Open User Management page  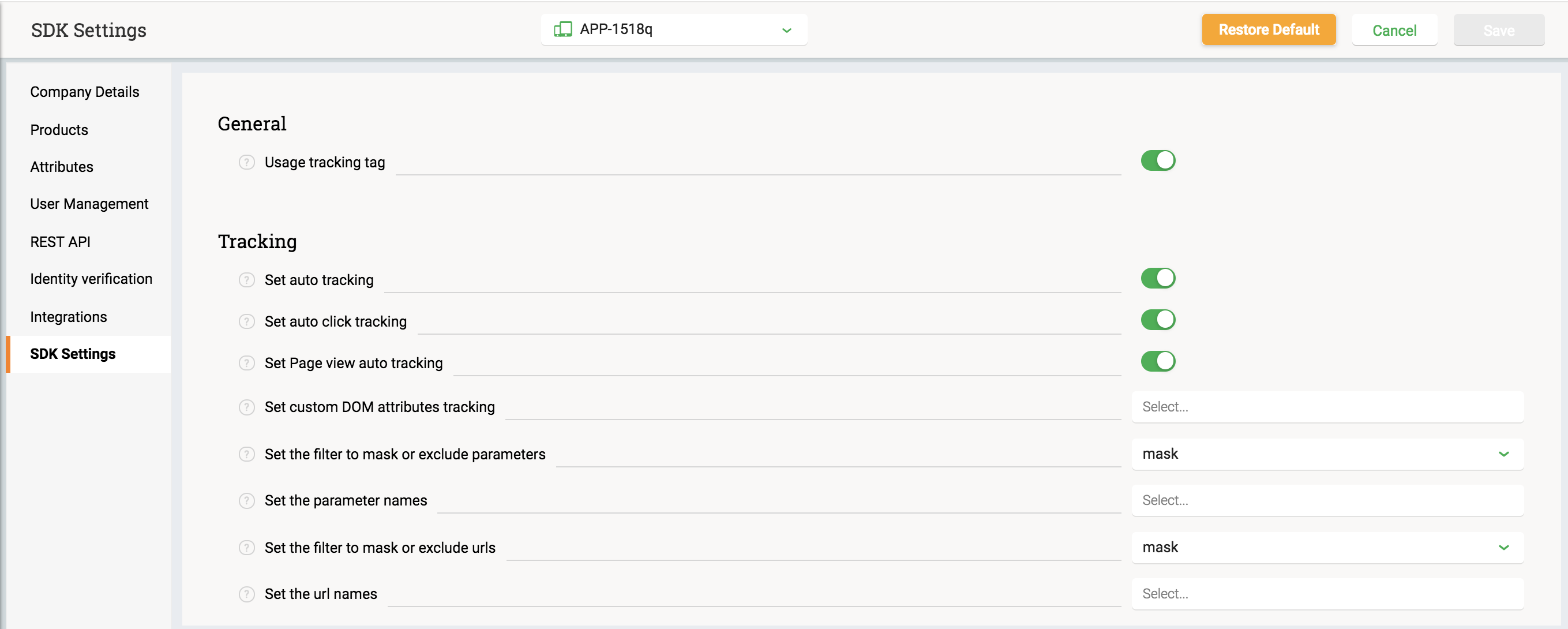(89, 204)
